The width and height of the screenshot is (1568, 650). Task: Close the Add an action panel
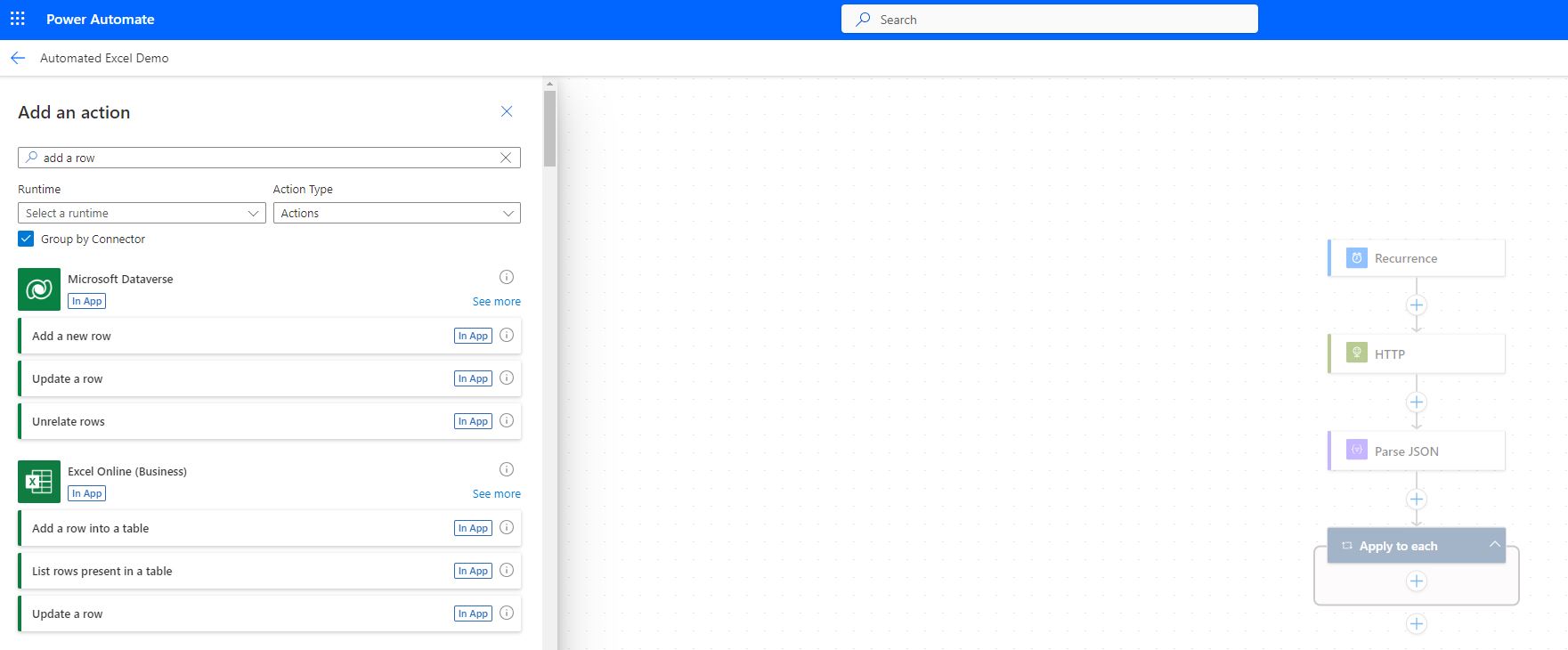[x=507, y=111]
